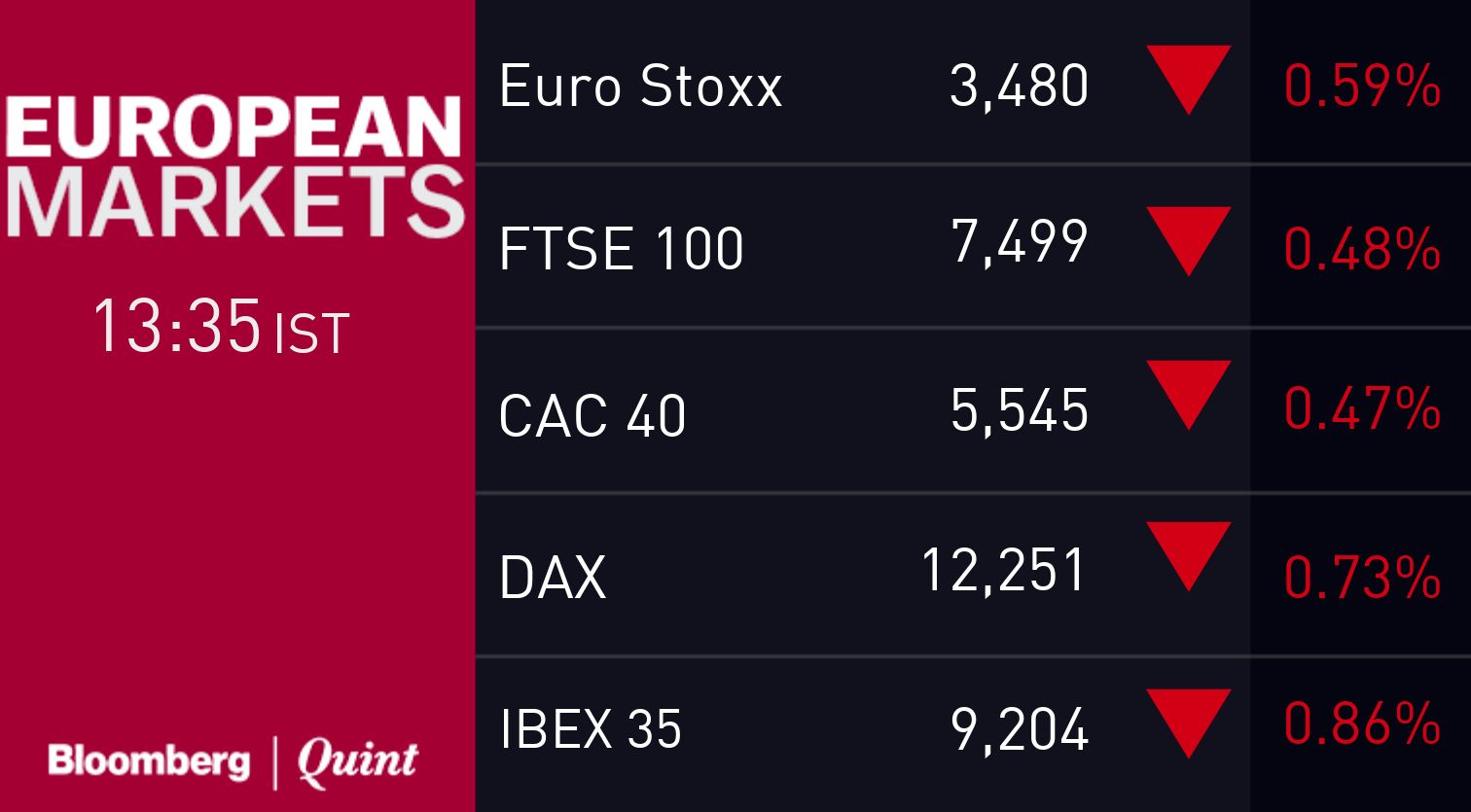Select the IBEX 35 index label

[x=590, y=728]
